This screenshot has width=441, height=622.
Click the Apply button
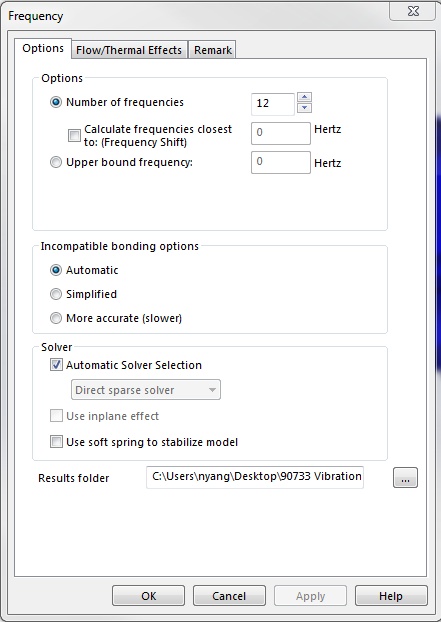(311, 596)
